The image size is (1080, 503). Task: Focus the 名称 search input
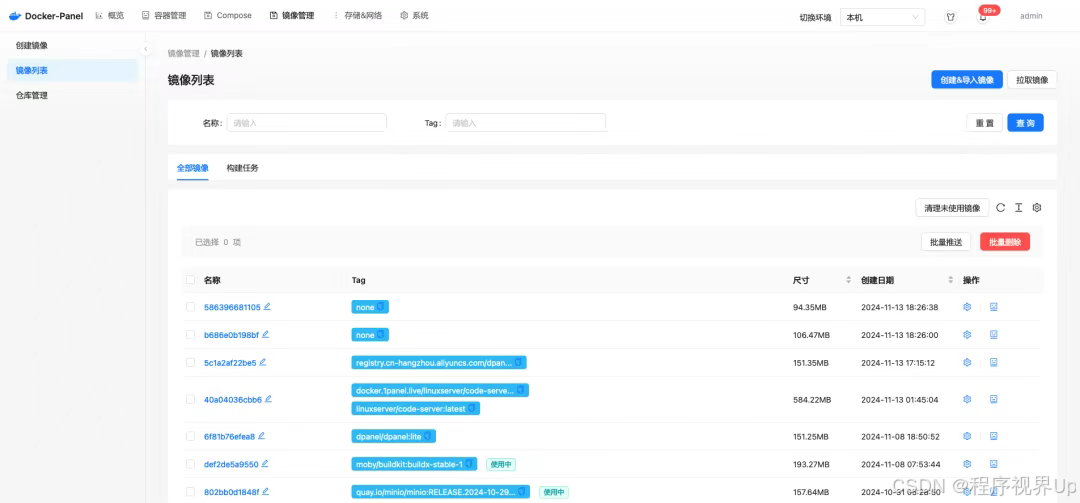(x=307, y=123)
